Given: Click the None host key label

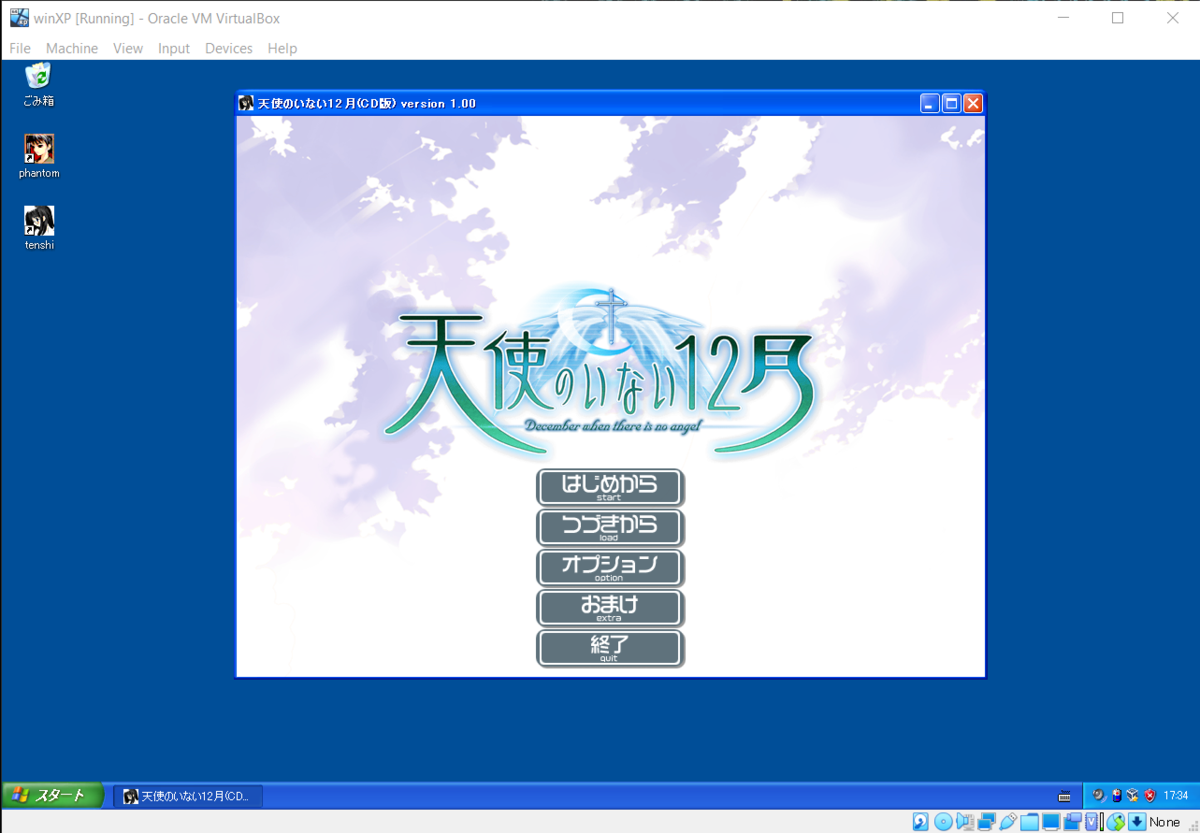Looking at the screenshot, I should (x=1165, y=822).
